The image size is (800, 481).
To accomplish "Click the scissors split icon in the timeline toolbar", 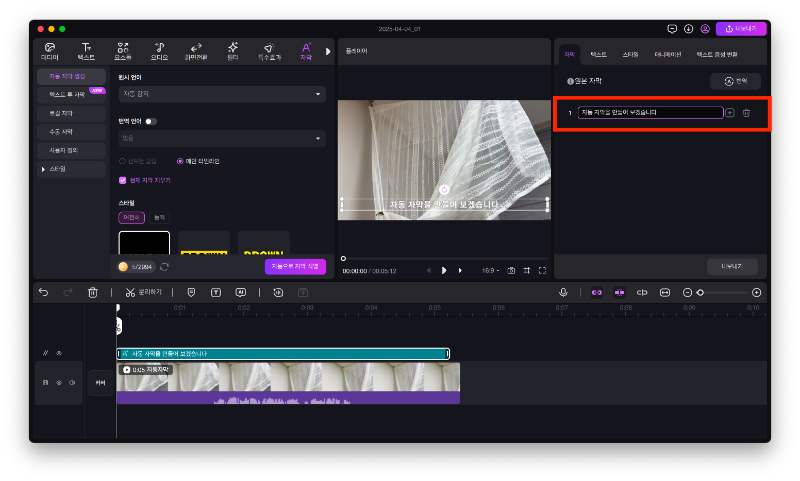I will [130, 292].
